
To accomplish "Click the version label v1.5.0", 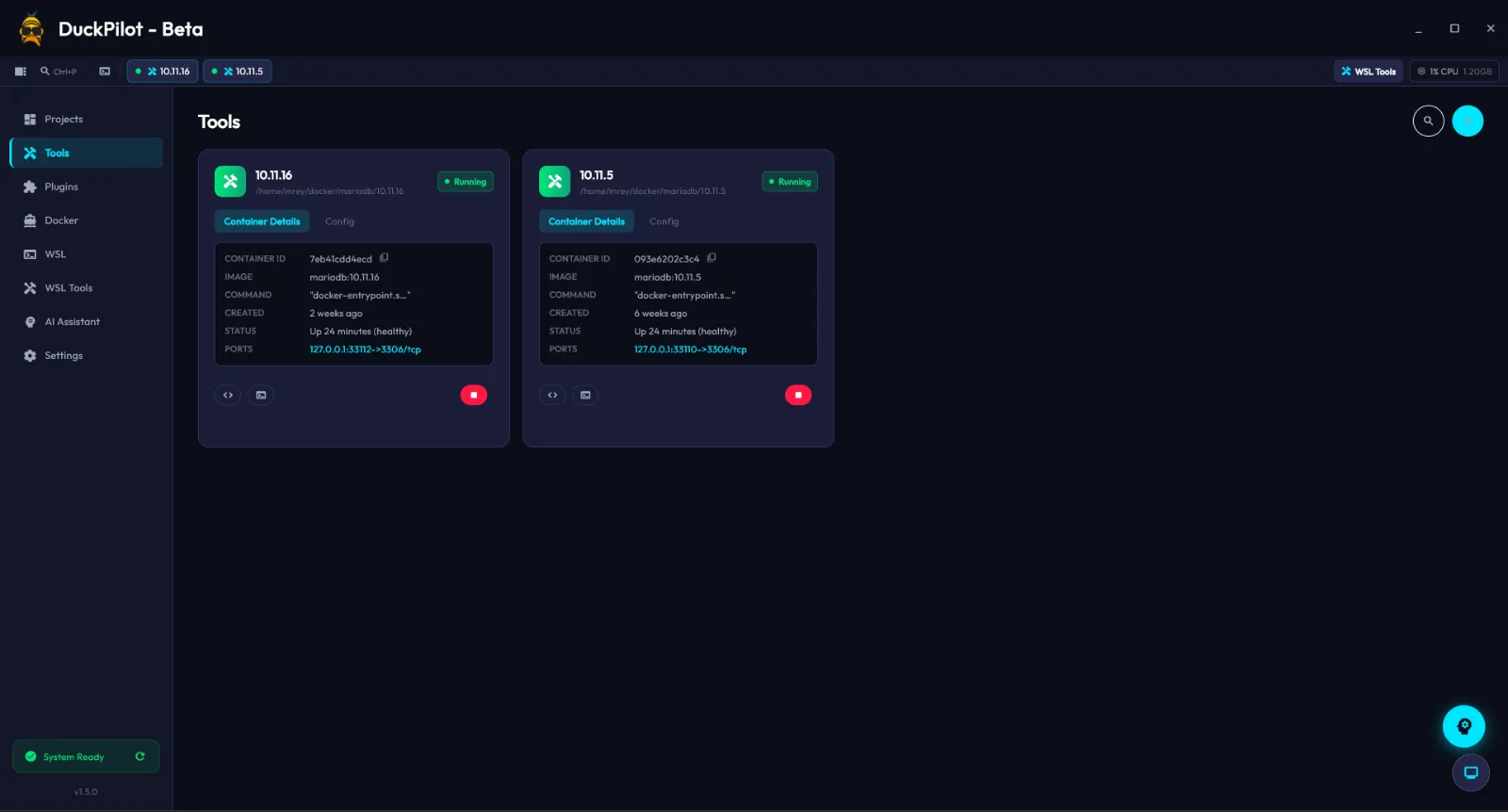I will point(86,792).
